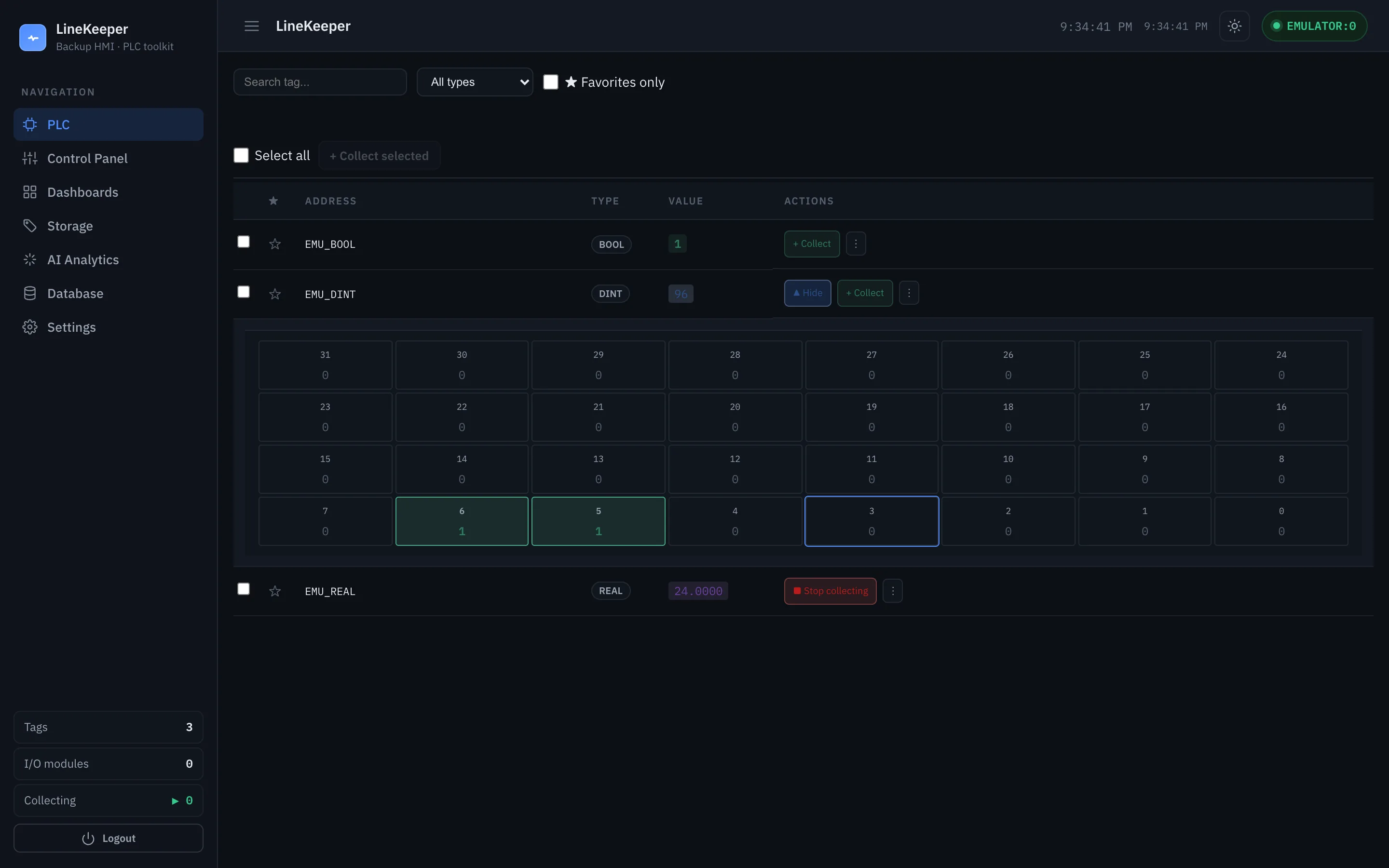Image resolution: width=1389 pixels, height=868 pixels.
Task: Open Database in navigation
Action: (109, 293)
